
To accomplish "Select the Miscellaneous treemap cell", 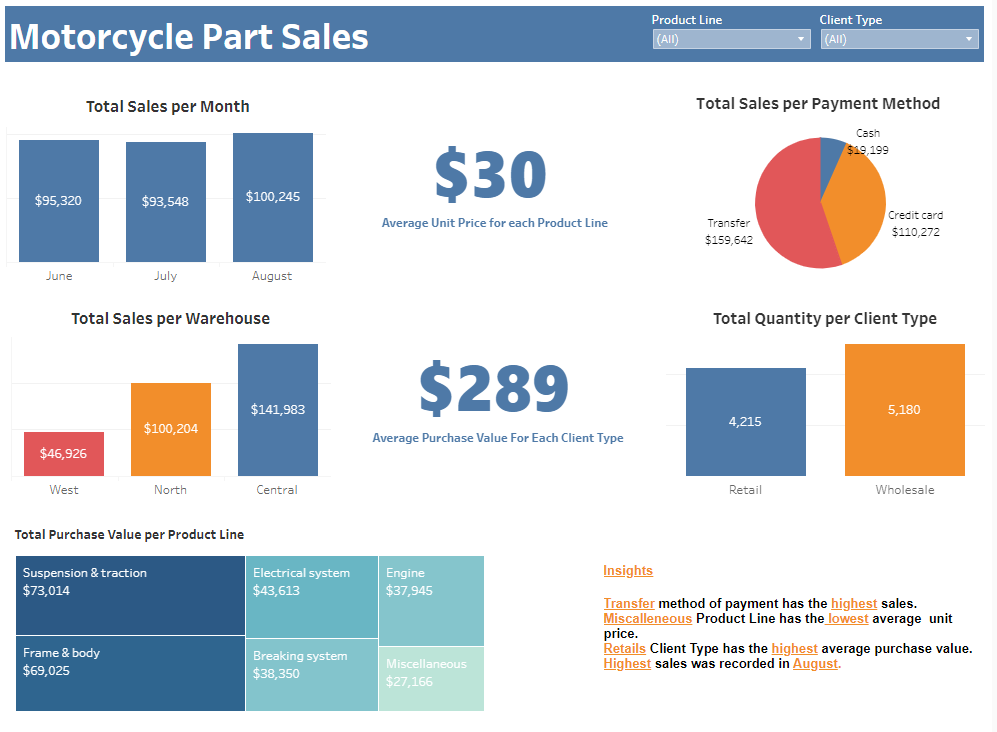I will click(x=430, y=675).
